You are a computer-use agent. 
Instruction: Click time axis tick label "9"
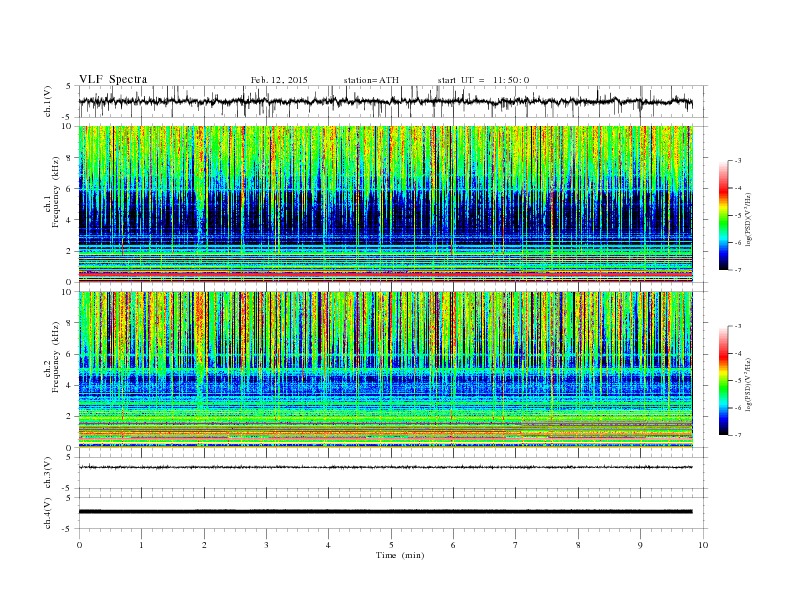[x=640, y=545]
